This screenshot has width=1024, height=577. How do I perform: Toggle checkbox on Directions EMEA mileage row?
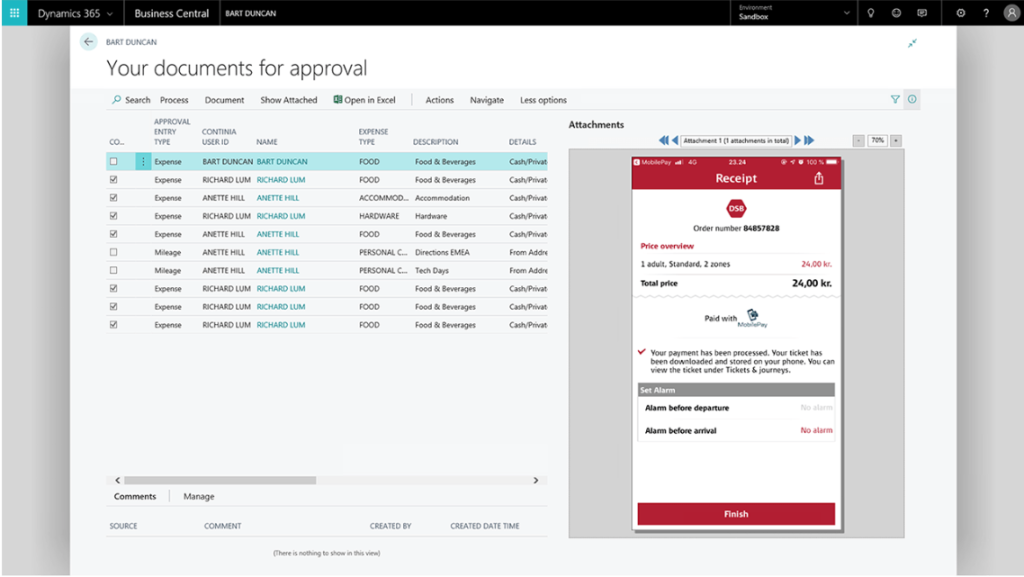pos(113,253)
